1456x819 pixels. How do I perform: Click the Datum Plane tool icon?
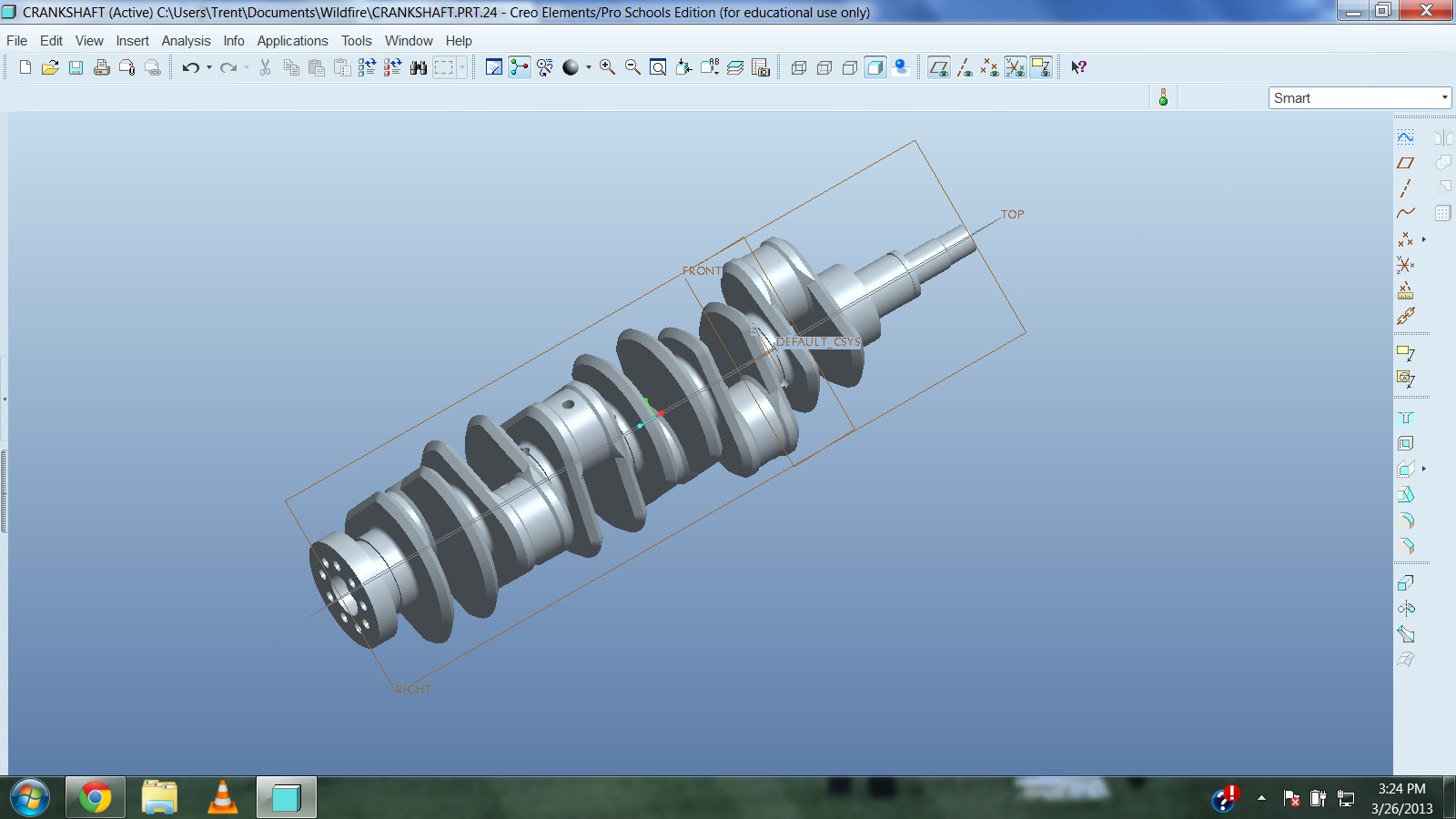point(1406,163)
